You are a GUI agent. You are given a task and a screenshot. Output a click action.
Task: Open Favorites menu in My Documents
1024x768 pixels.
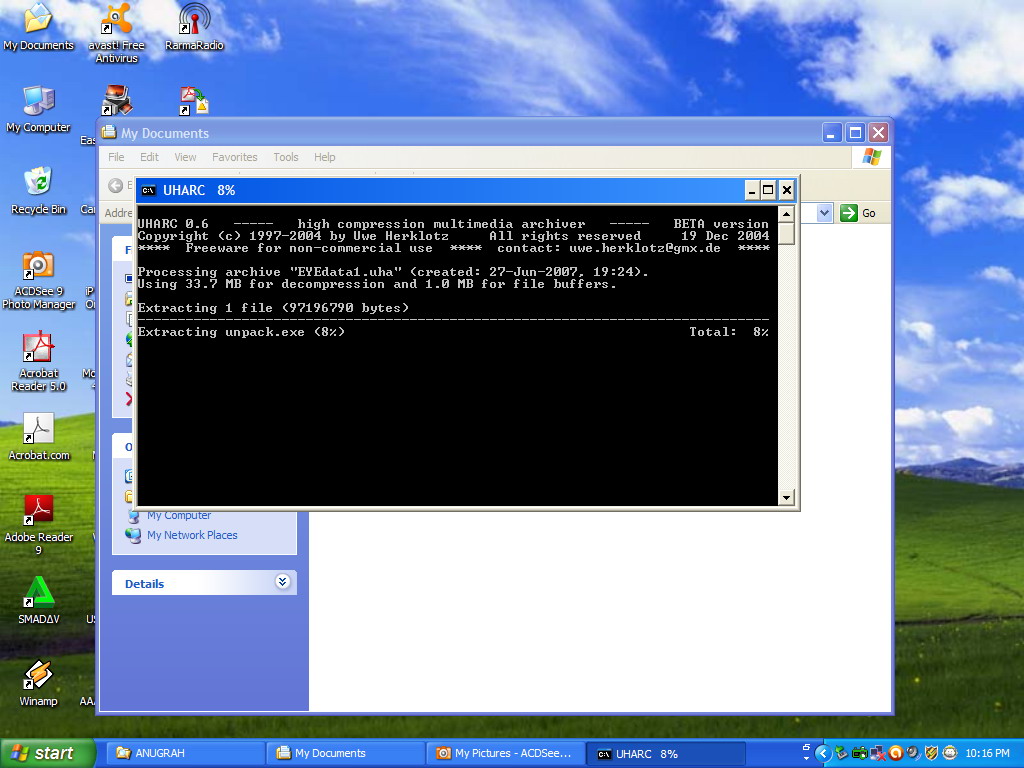click(x=234, y=157)
